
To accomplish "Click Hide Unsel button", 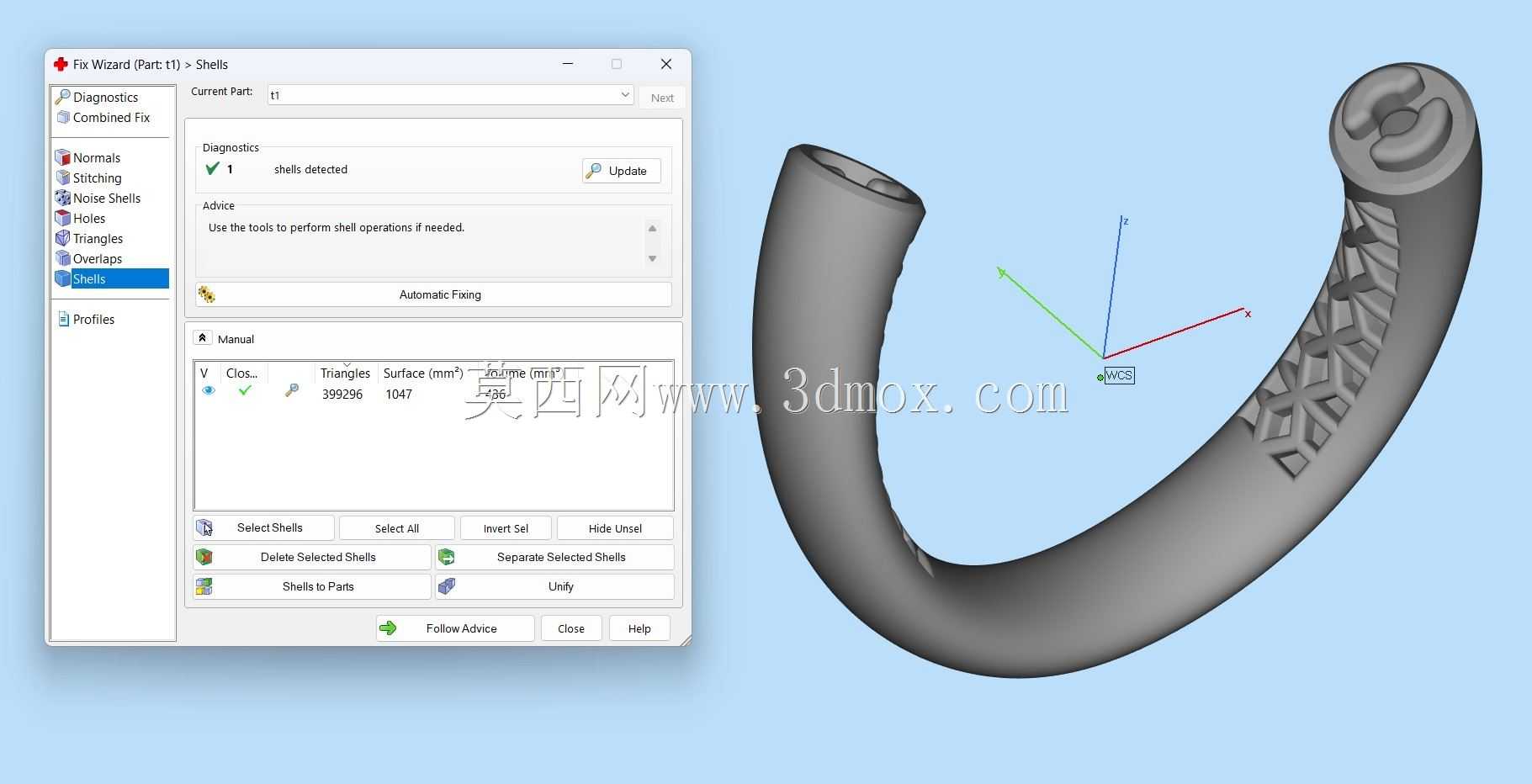I will (615, 528).
